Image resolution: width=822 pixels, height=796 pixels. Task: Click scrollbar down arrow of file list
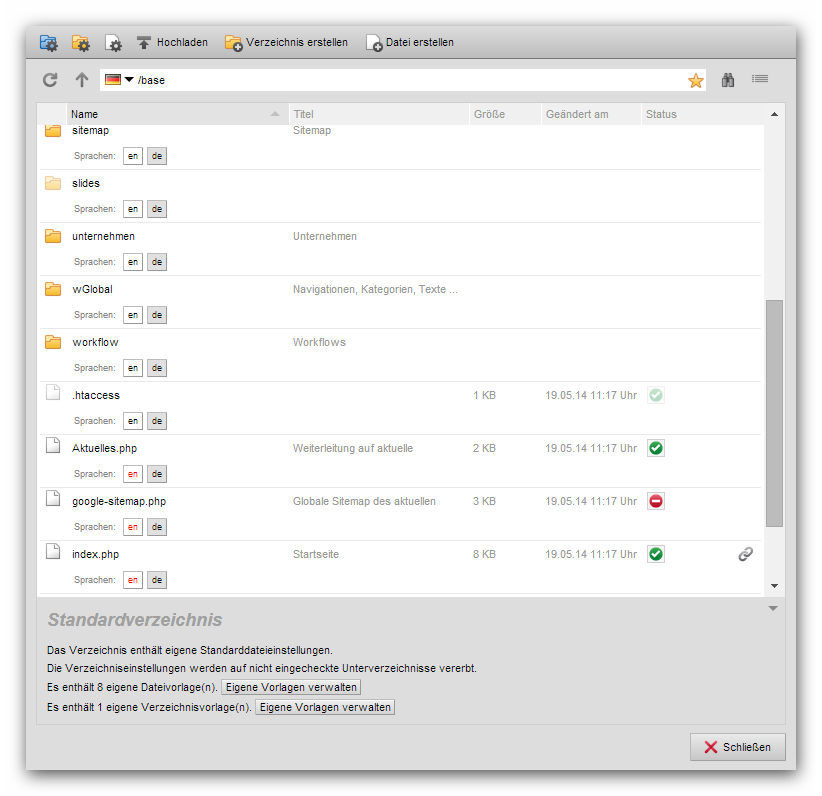[774, 586]
